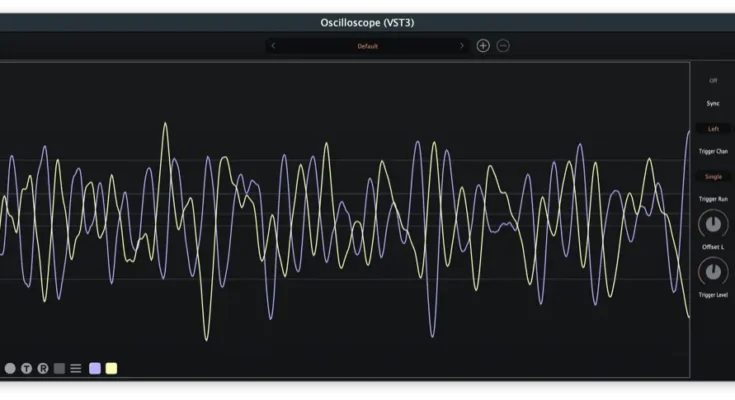735x400 pixels.
Task: Add a preset with the plus icon
Action: click(x=483, y=46)
